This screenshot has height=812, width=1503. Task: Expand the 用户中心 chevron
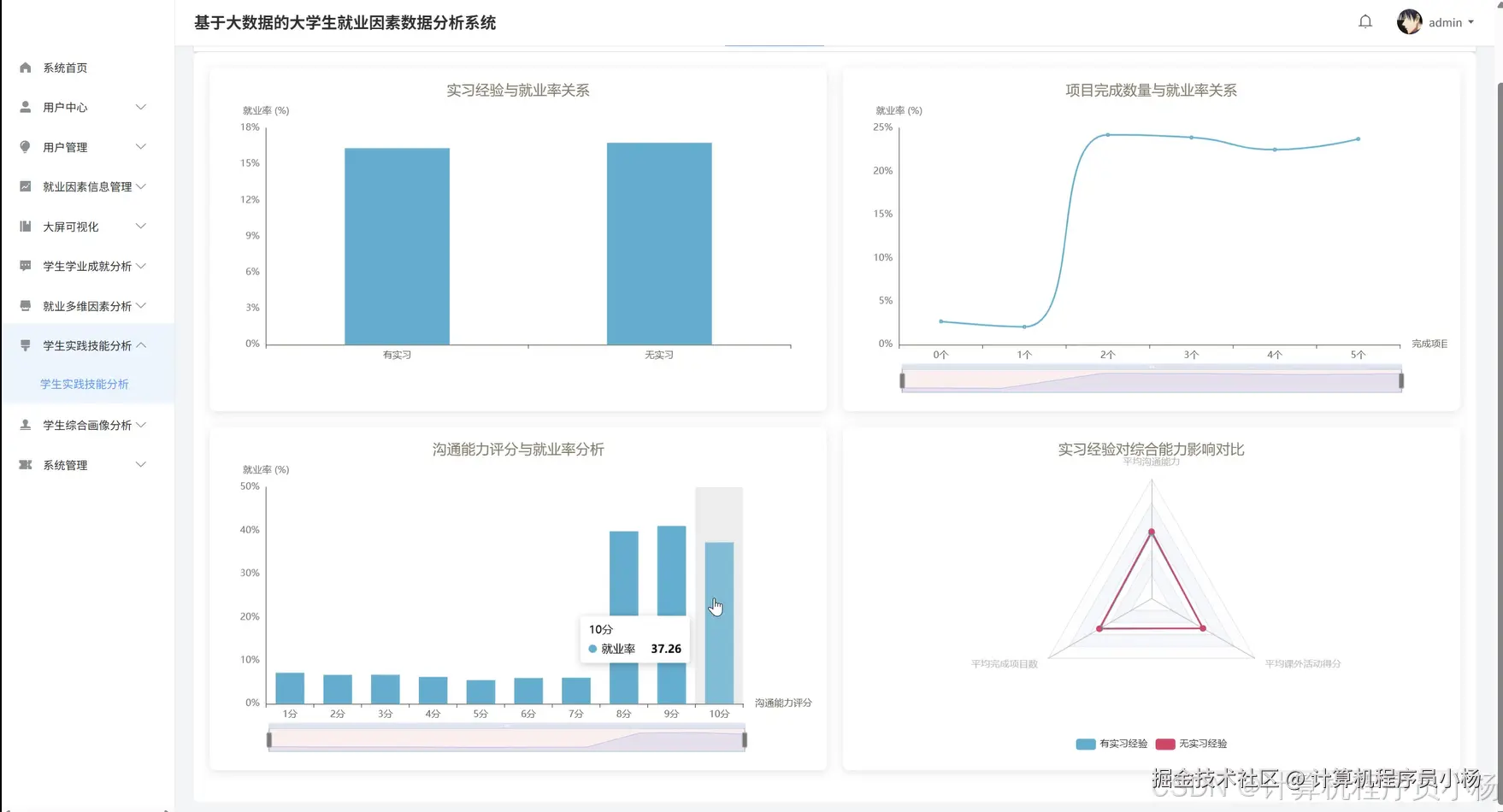(141, 107)
